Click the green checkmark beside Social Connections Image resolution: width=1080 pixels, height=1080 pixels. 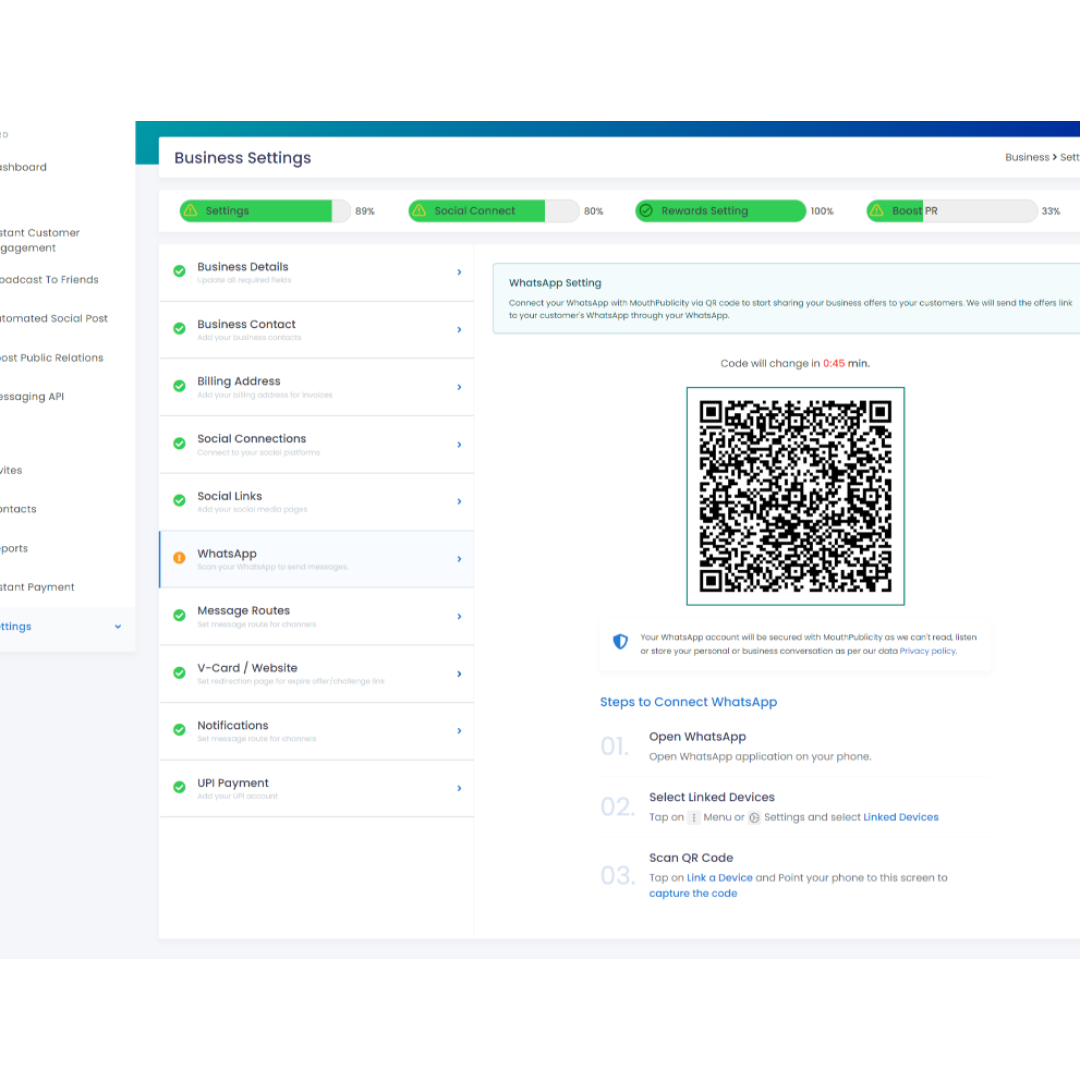179,444
